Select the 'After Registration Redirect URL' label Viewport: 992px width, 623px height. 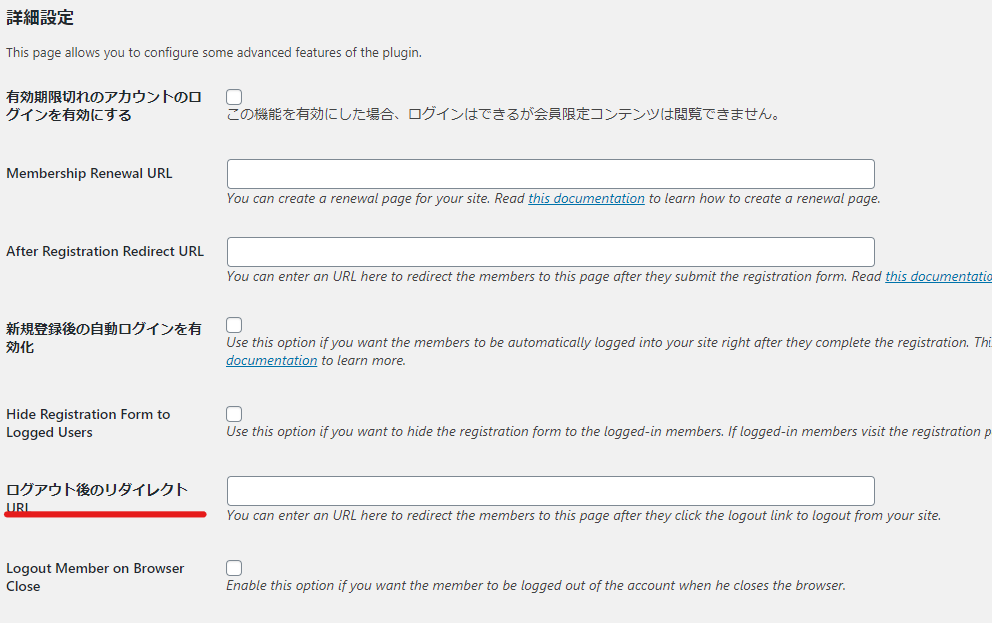(105, 251)
